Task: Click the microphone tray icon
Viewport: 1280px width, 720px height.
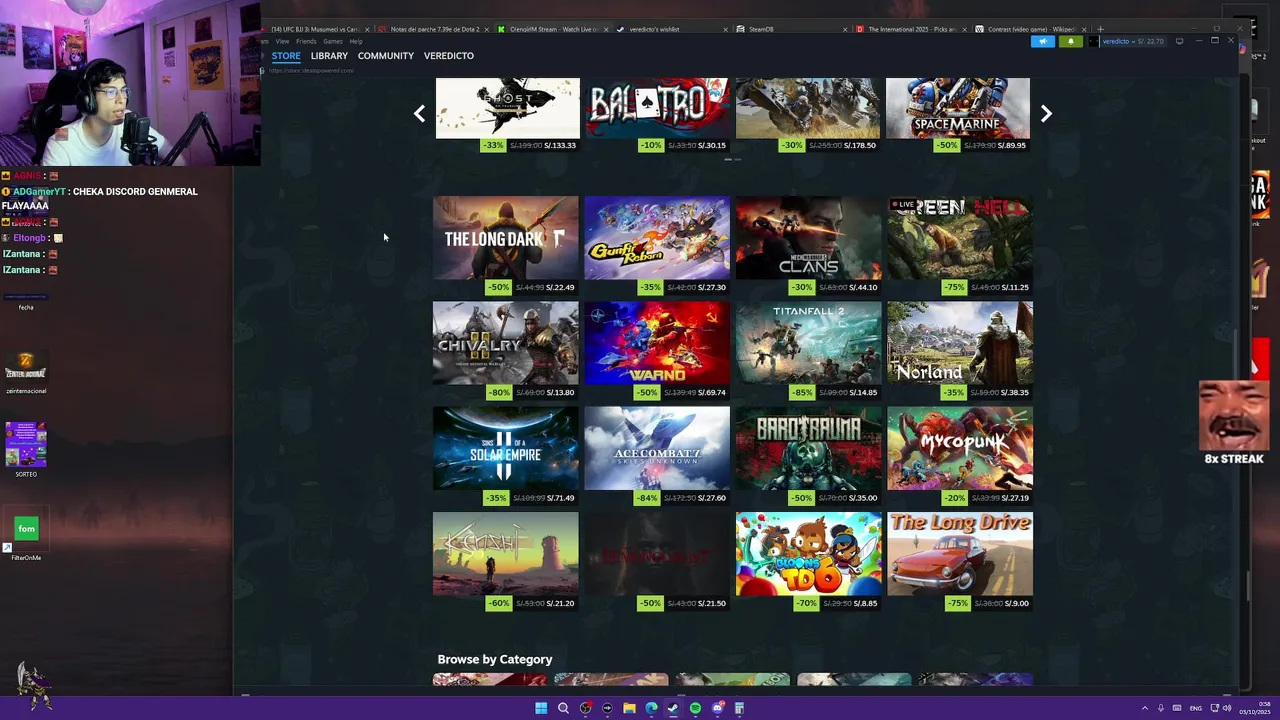Action: pos(1161,708)
